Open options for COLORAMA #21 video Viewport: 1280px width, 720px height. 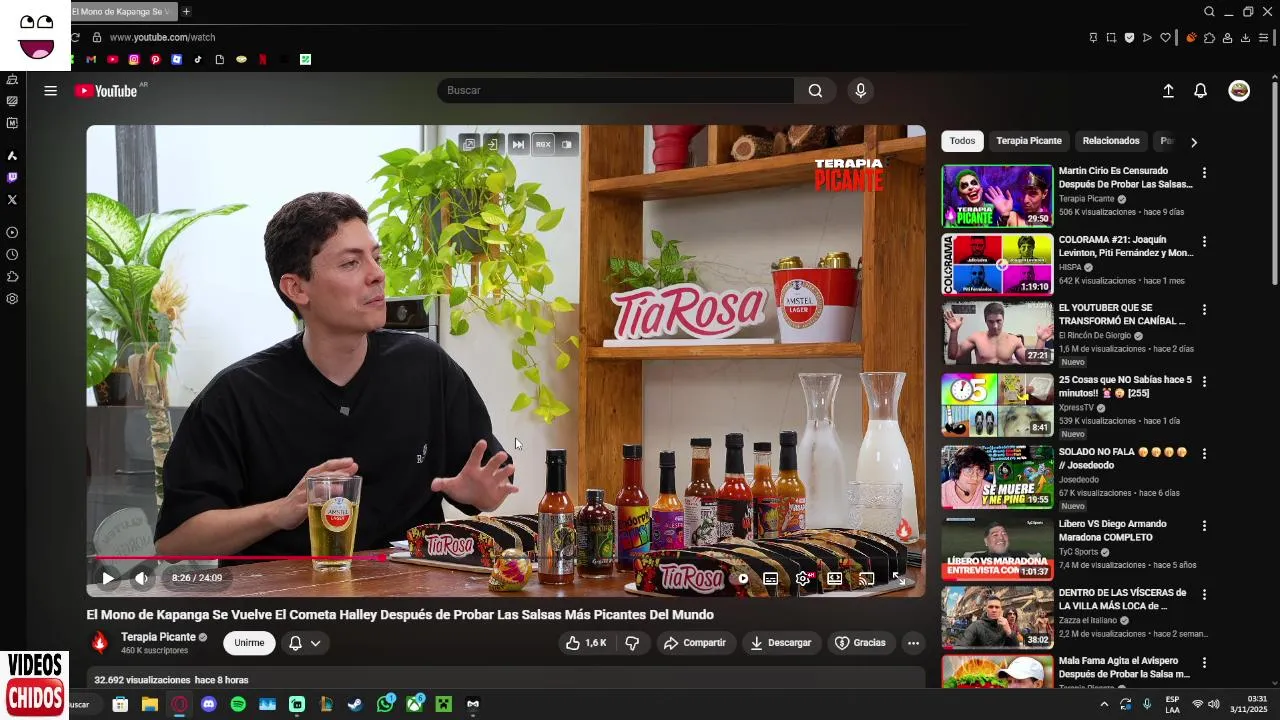(1204, 242)
